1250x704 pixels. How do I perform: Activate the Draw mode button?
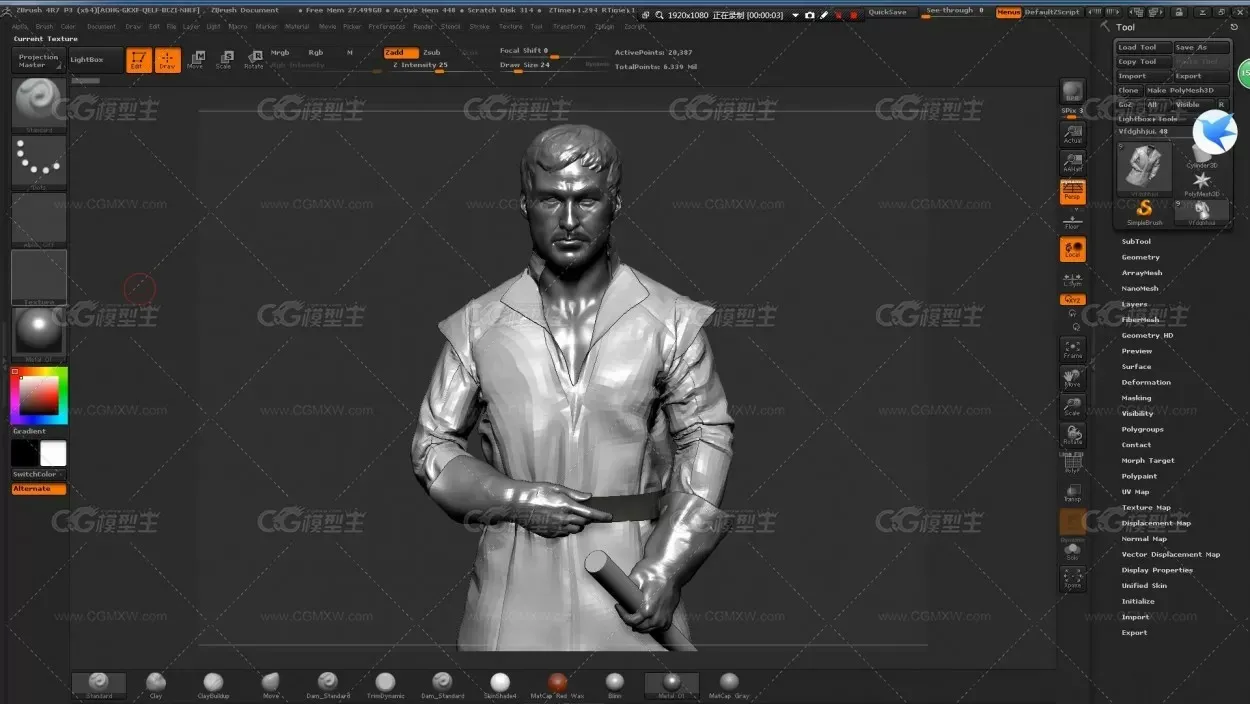(x=167, y=60)
